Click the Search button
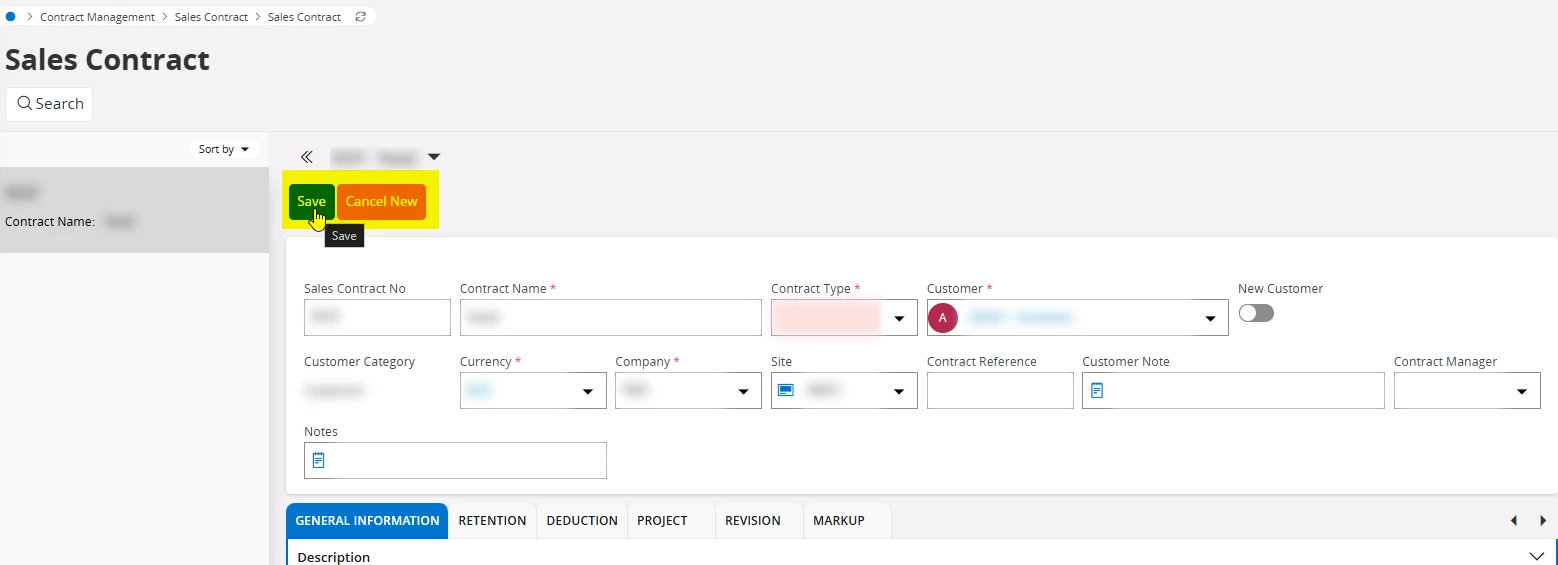Image resolution: width=1558 pixels, height=565 pixels. (50, 104)
